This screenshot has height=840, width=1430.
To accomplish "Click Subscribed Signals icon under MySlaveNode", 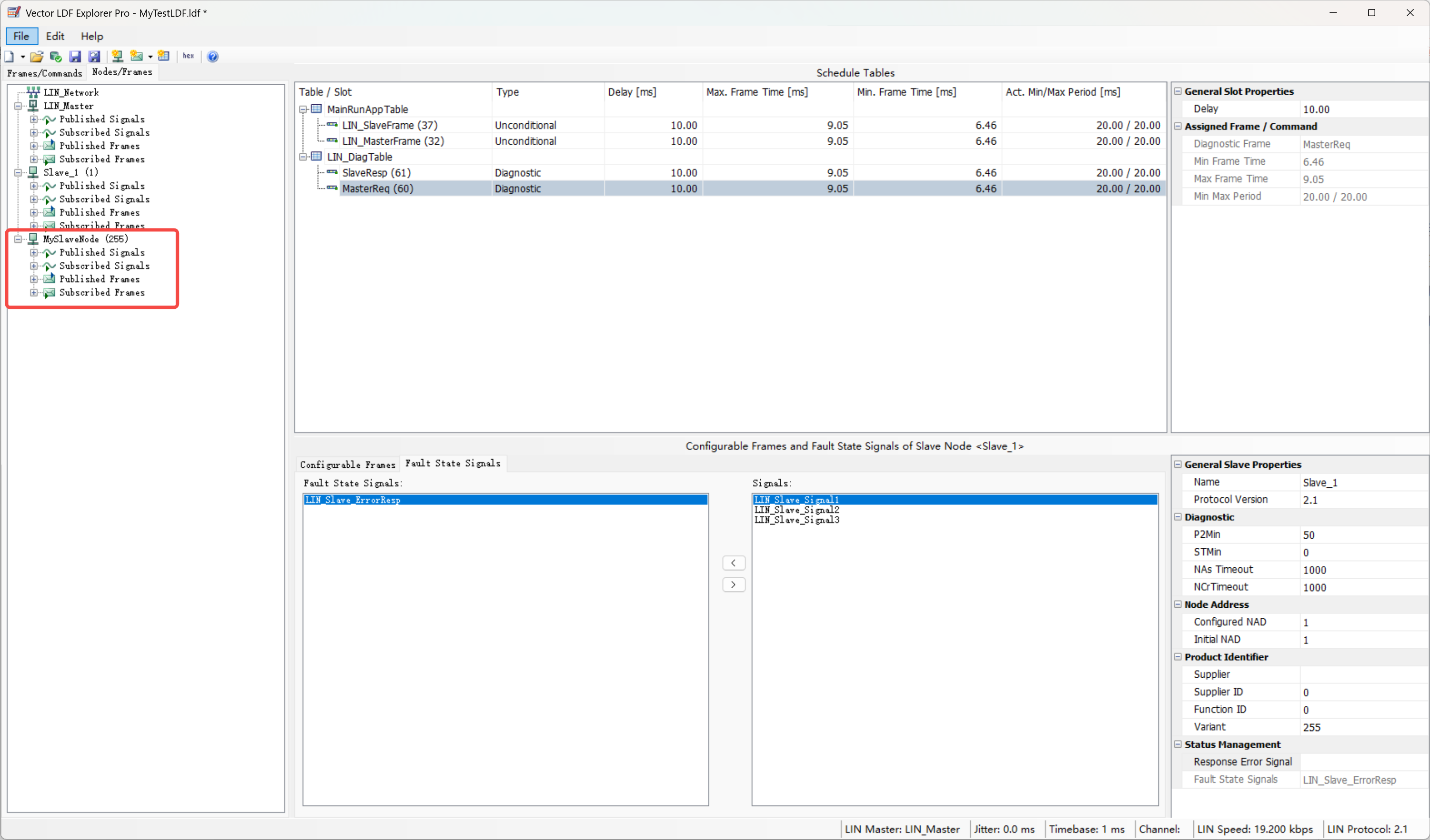I will point(50,266).
